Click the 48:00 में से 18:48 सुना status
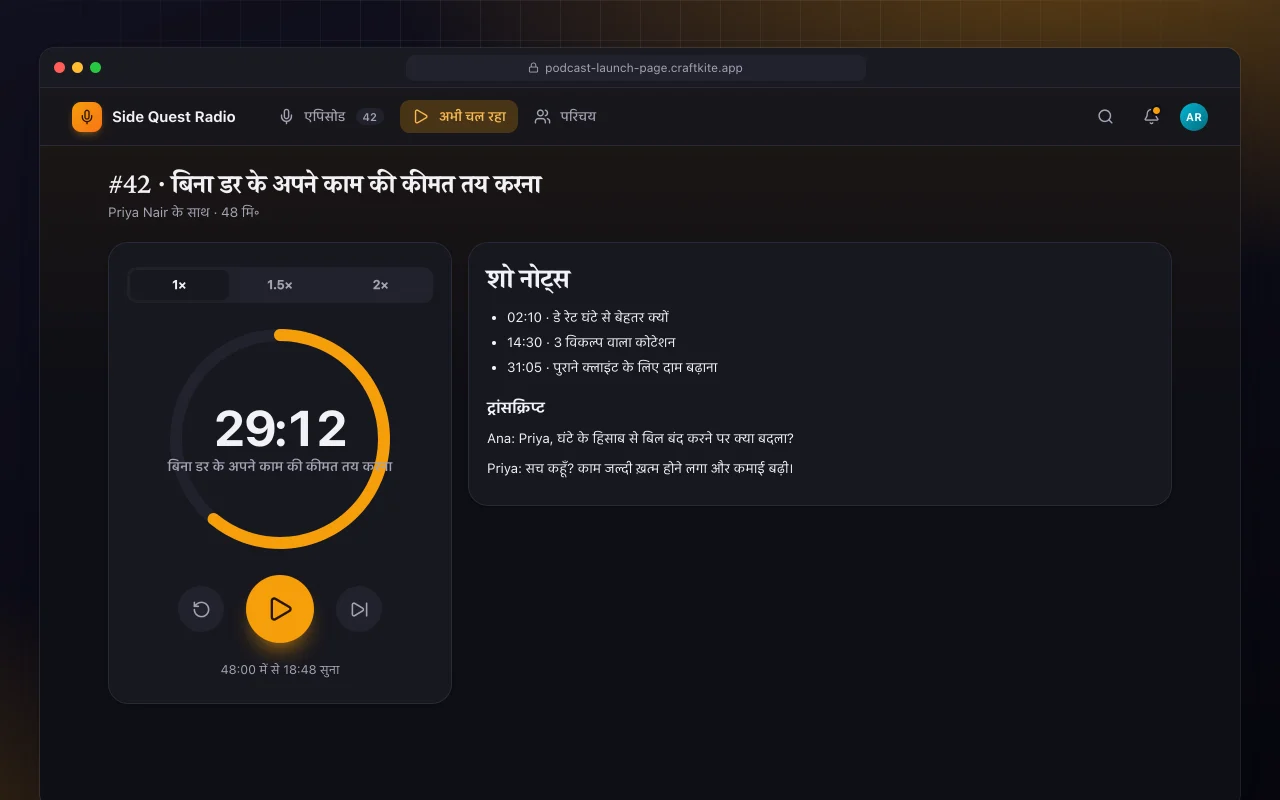 point(280,670)
